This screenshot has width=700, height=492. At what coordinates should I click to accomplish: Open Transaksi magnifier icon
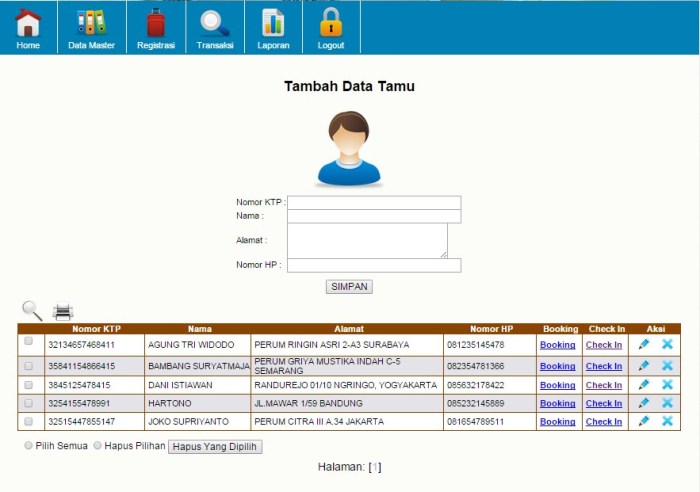[215, 23]
